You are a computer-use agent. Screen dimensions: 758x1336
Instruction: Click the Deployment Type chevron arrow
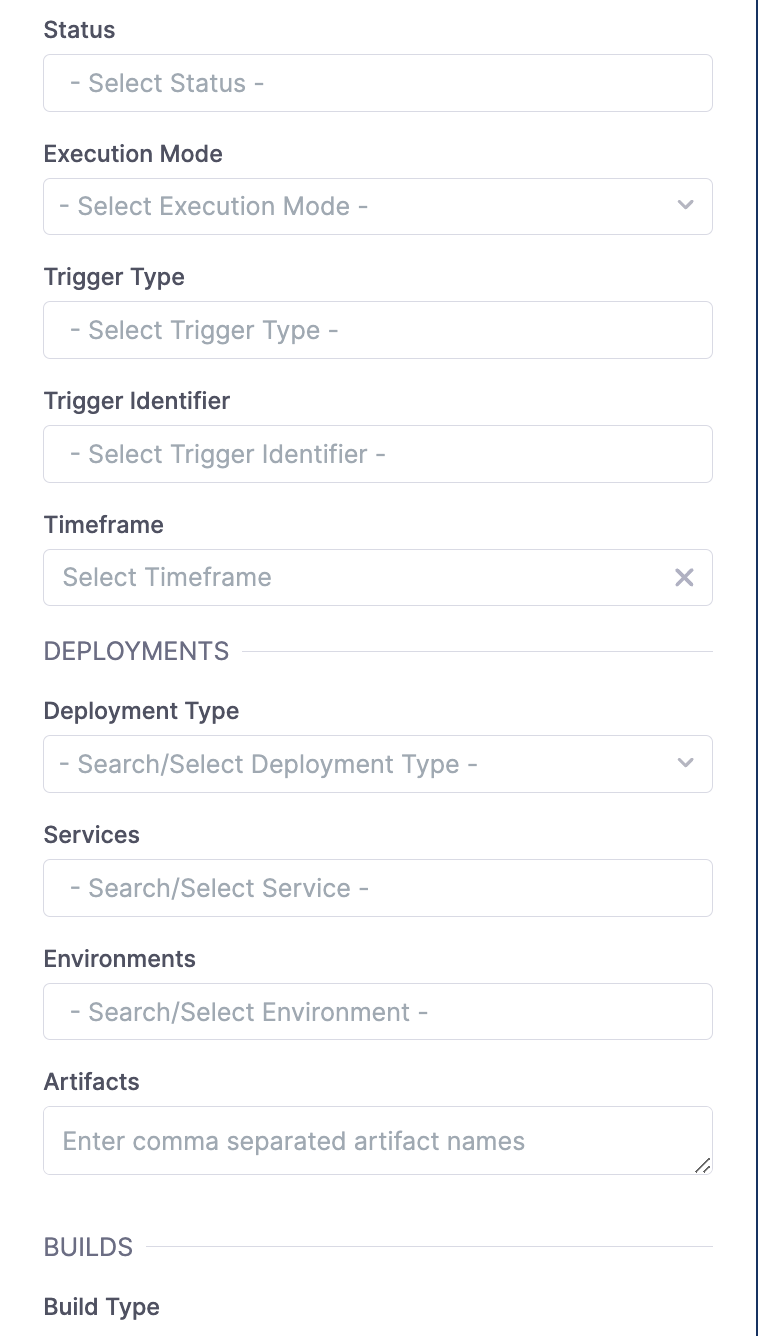point(685,764)
